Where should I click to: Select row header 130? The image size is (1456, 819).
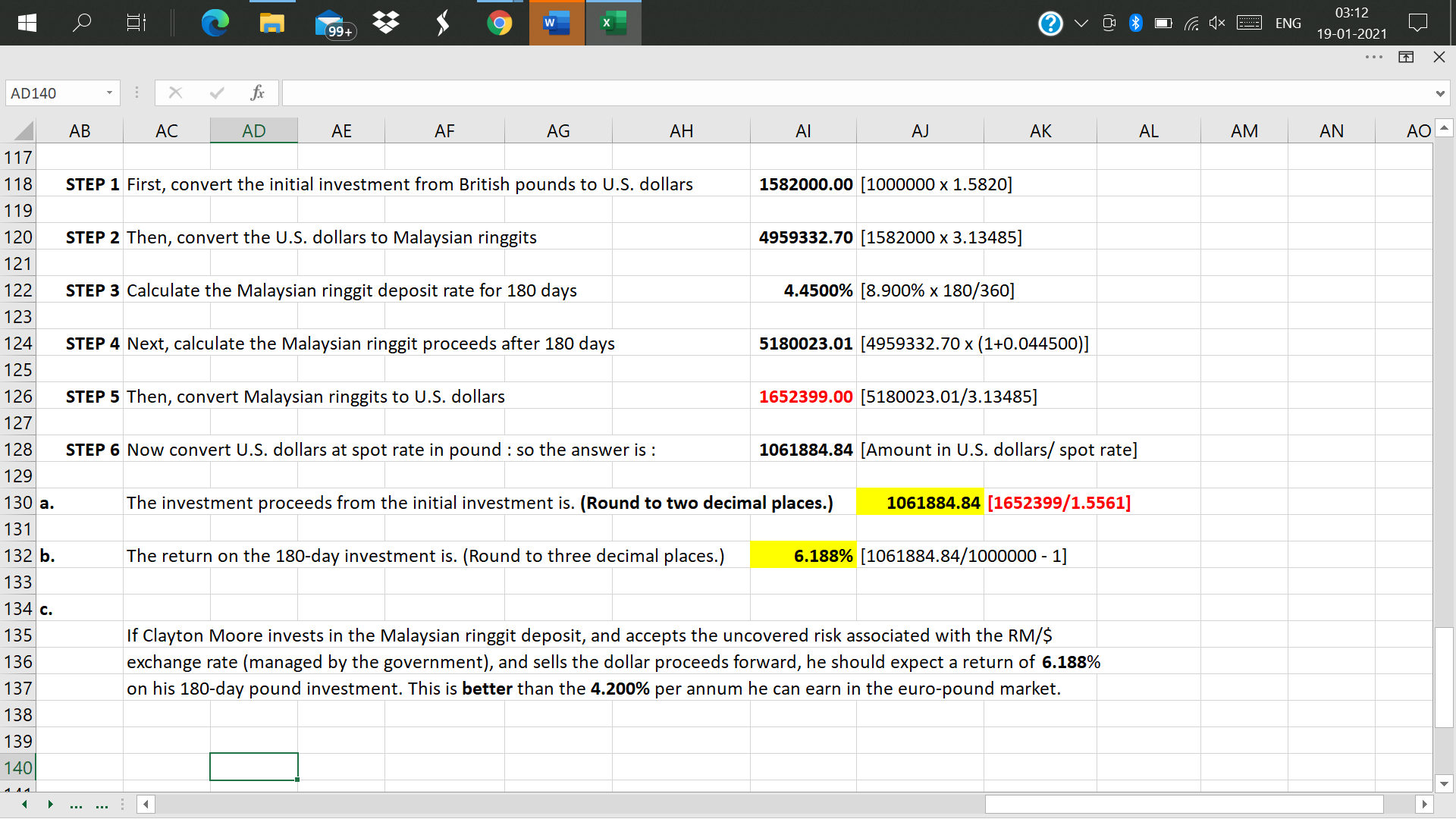[17, 503]
